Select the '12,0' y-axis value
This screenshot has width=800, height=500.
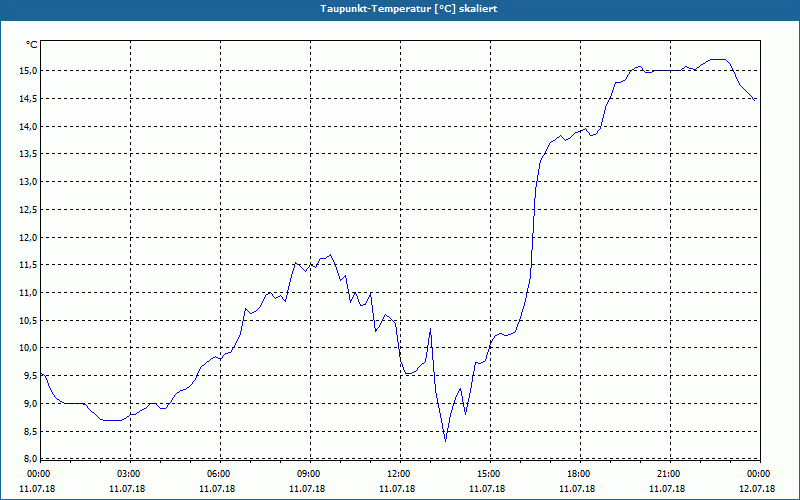point(29,237)
